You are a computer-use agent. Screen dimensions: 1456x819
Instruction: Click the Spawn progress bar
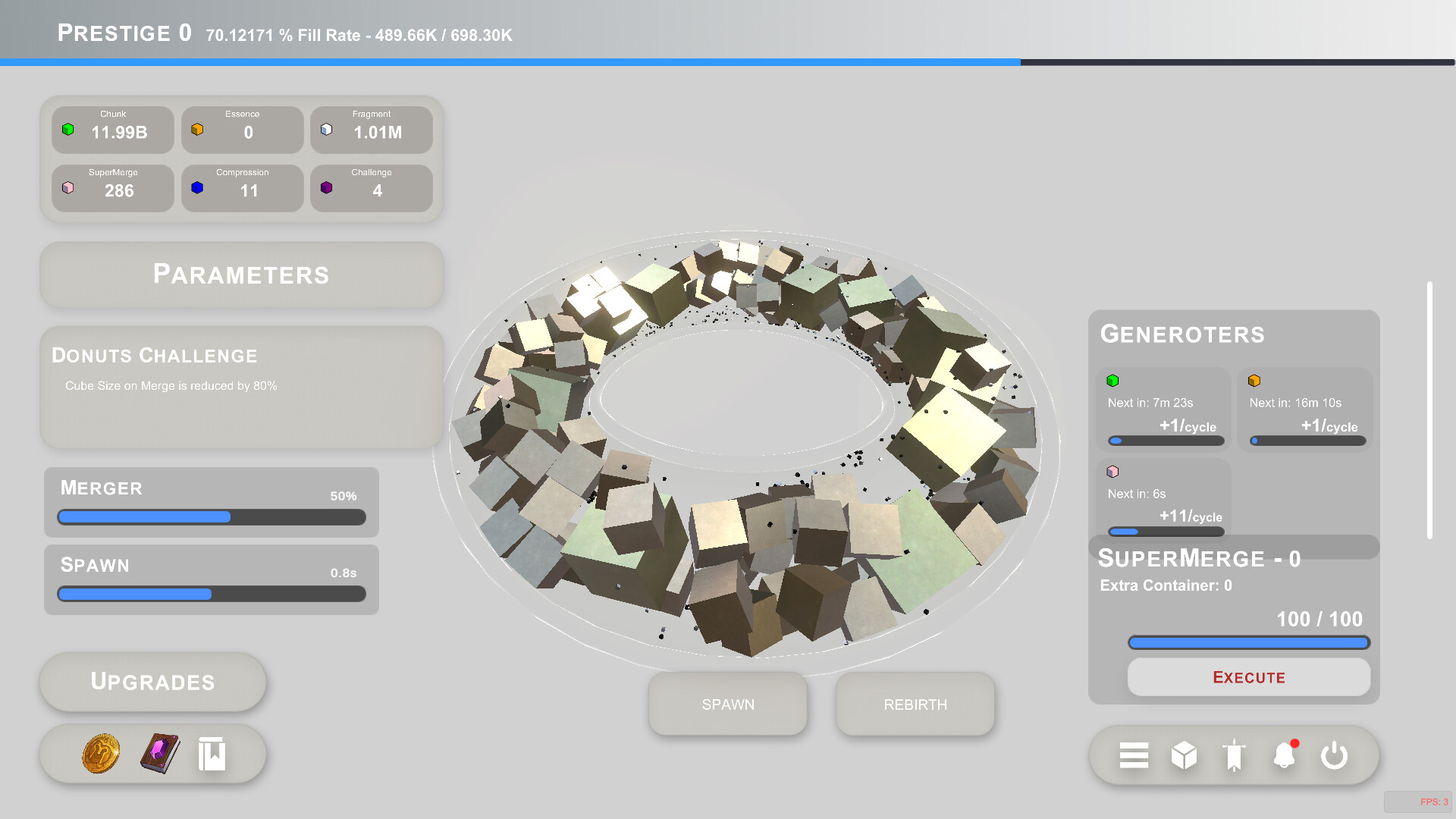click(x=212, y=595)
